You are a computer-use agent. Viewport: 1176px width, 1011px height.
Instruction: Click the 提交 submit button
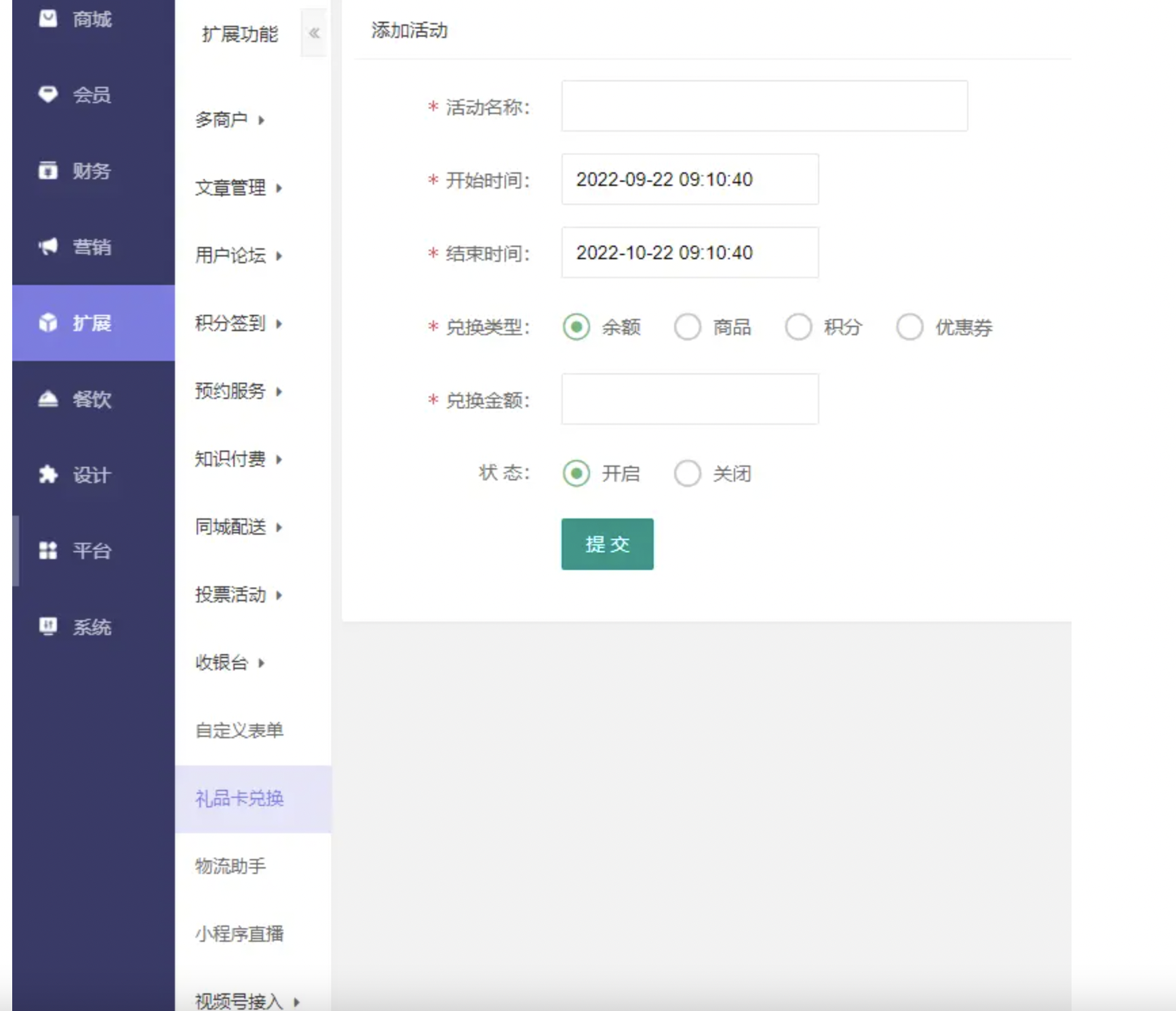[x=608, y=544]
